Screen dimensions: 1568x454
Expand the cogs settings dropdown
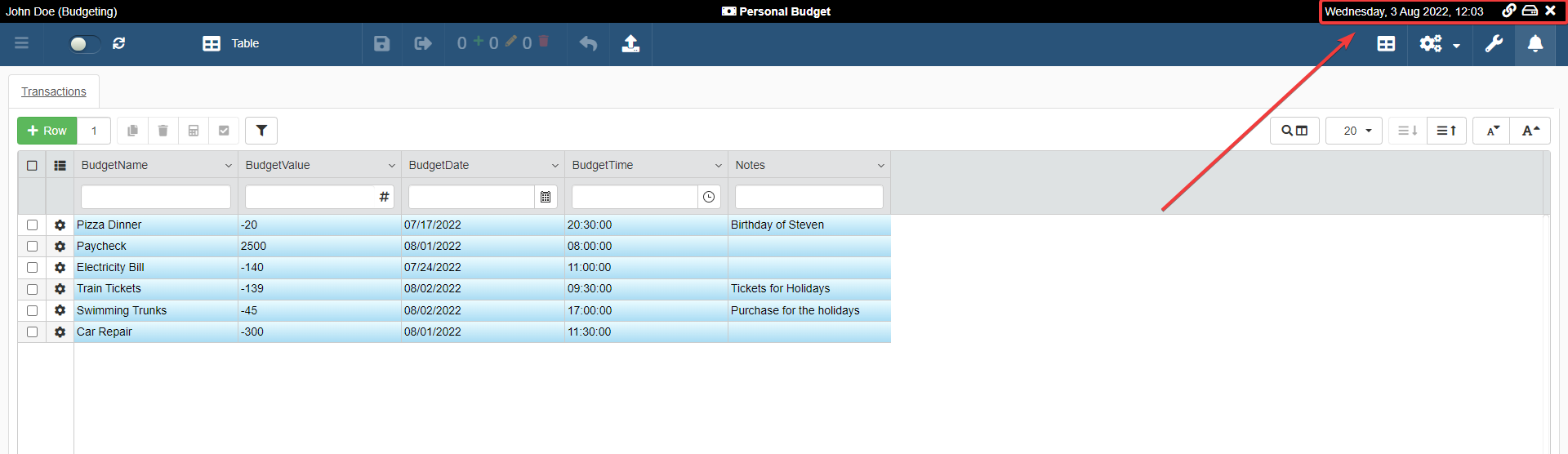[1439, 44]
